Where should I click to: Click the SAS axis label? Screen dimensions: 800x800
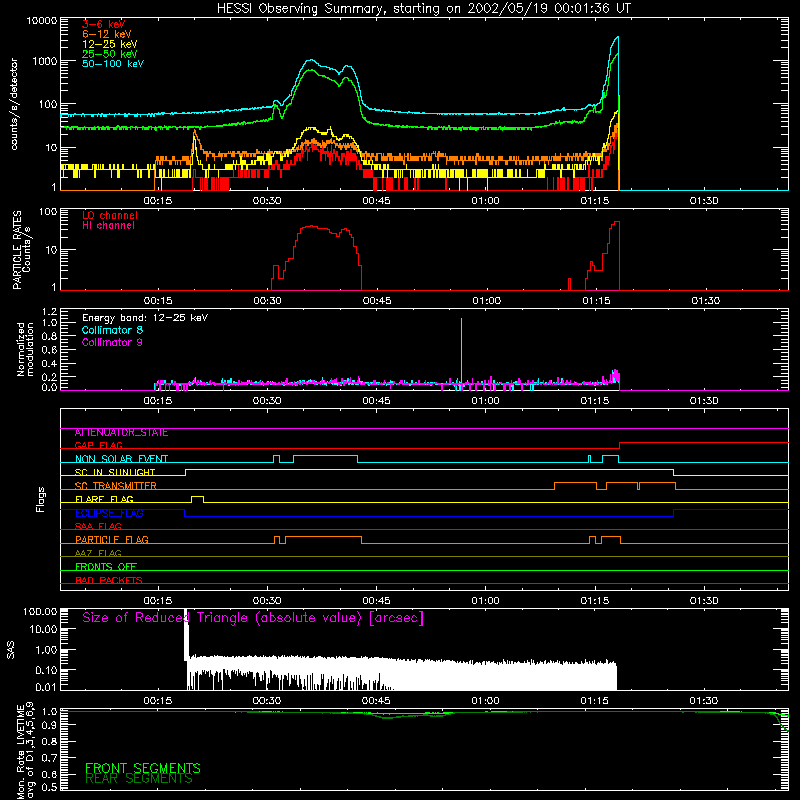tap(10, 650)
